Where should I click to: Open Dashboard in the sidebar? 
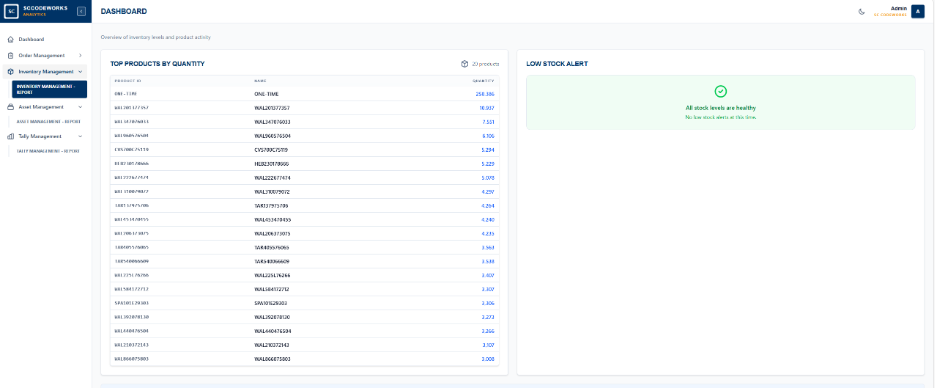45,39
